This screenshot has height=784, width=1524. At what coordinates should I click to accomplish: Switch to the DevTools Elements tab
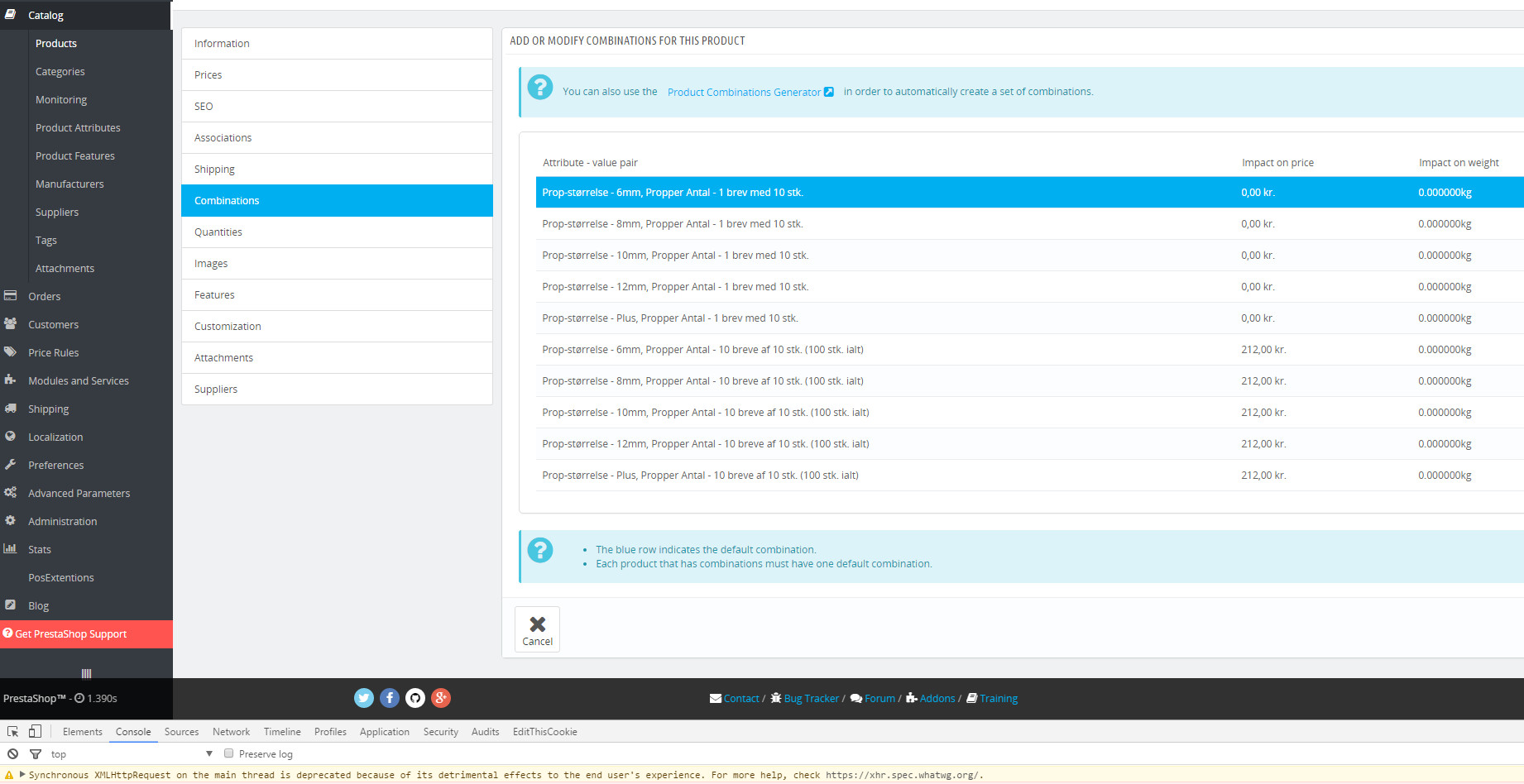point(83,732)
